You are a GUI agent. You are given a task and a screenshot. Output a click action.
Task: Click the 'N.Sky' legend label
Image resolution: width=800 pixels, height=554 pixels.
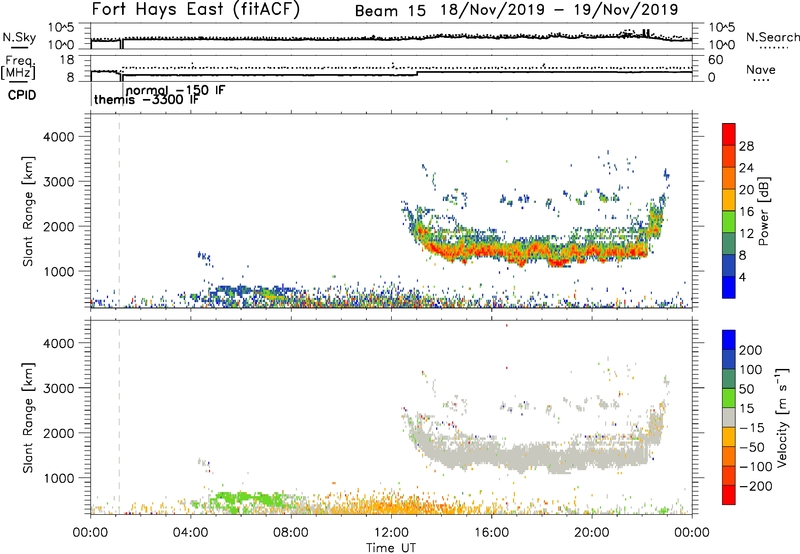click(19, 37)
